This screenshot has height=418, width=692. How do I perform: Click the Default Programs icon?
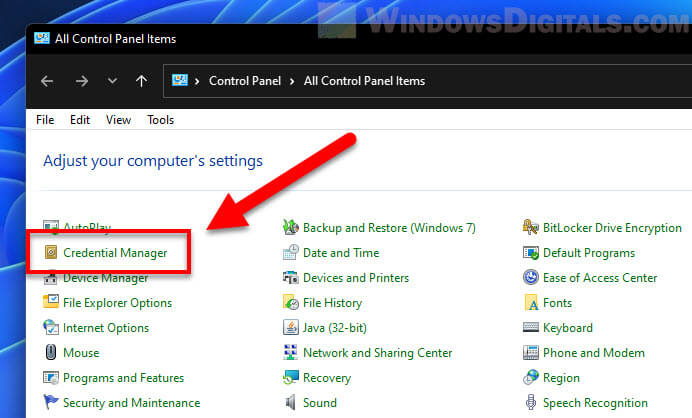(530, 252)
